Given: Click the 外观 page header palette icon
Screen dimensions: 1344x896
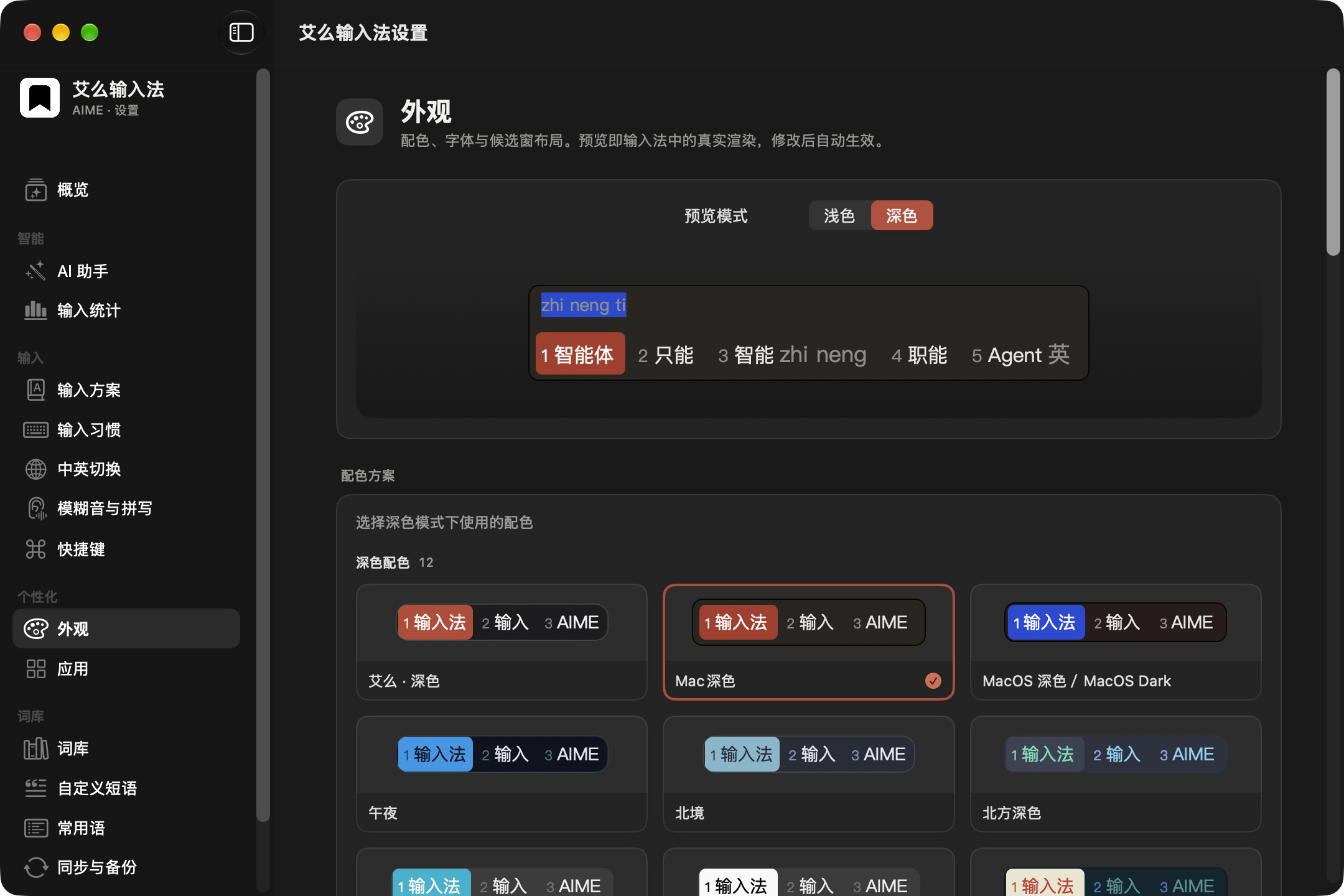Looking at the screenshot, I should point(360,122).
